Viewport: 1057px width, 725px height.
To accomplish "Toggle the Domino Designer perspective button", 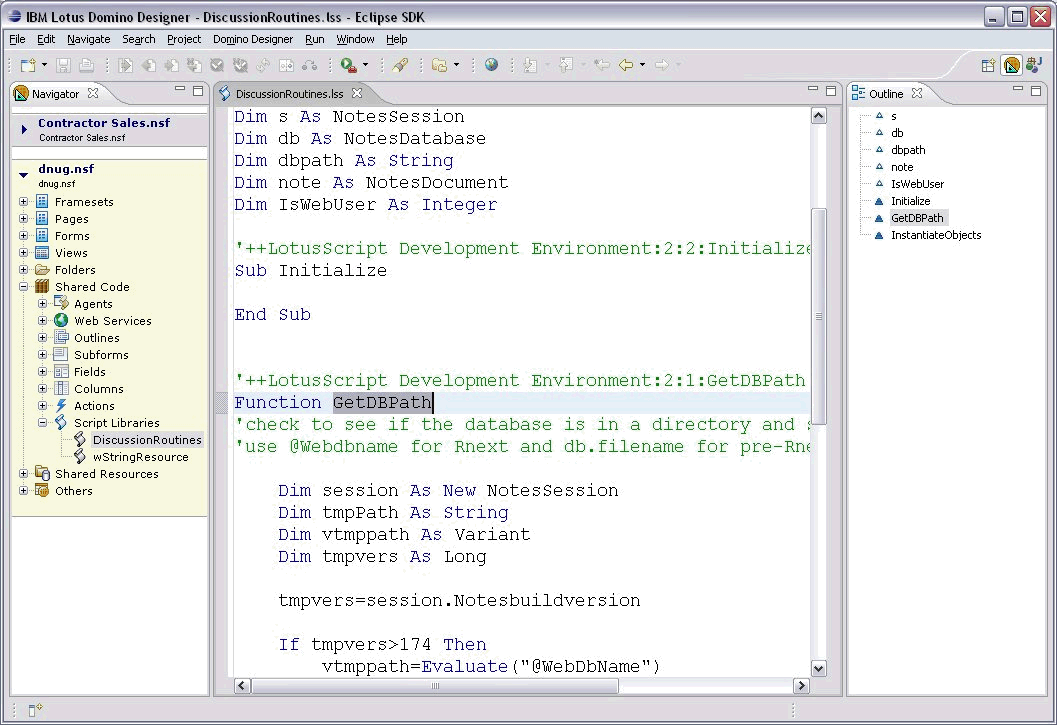I will click(1012, 65).
